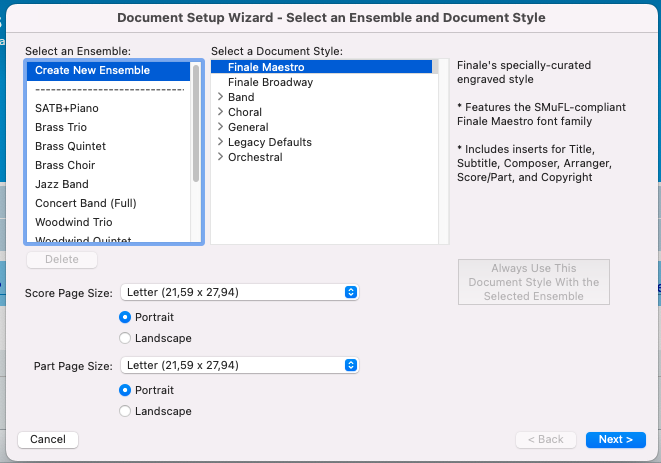Image resolution: width=661 pixels, height=463 pixels.
Task: Choose SATB+Piano ensemble
Action: point(67,108)
